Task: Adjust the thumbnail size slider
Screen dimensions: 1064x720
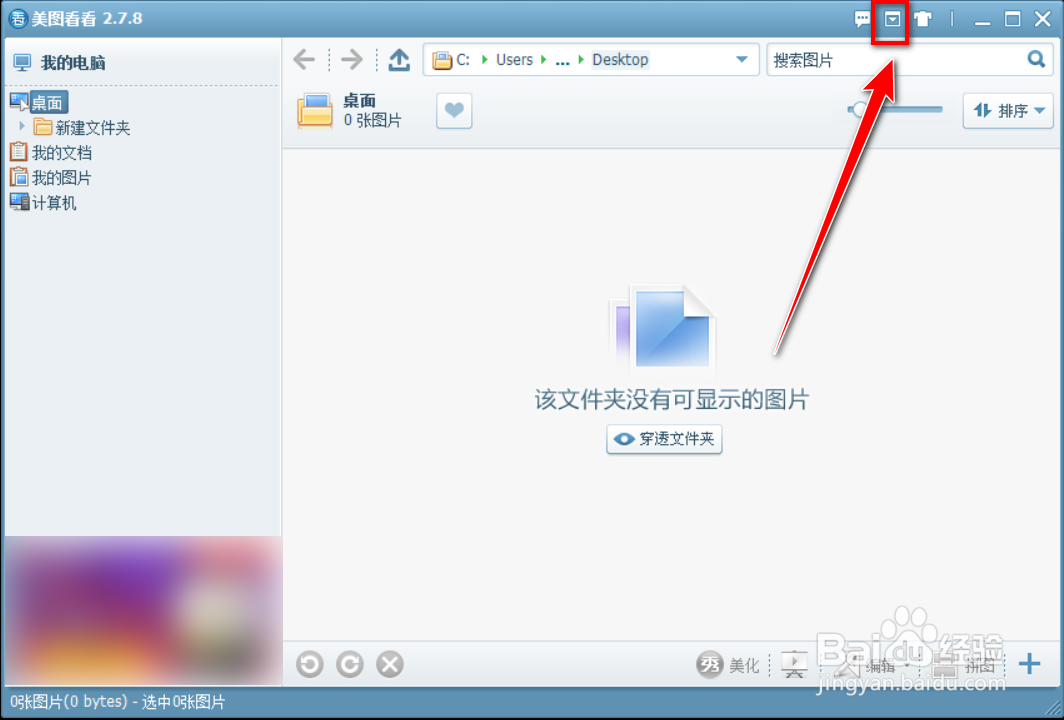Action: pos(896,109)
